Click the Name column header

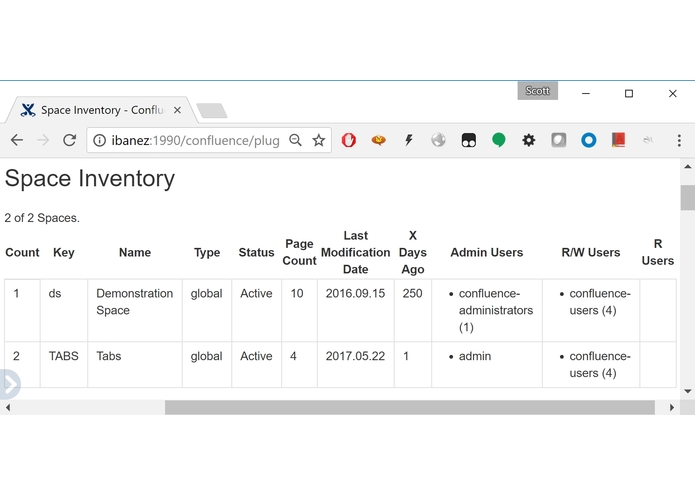[135, 253]
